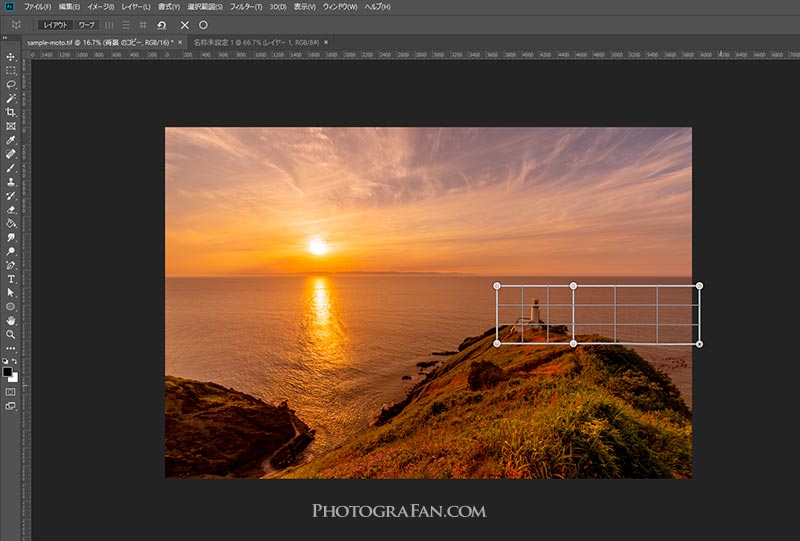
Task: Switch to レイアウト (Layout) mode
Action: click(x=55, y=25)
